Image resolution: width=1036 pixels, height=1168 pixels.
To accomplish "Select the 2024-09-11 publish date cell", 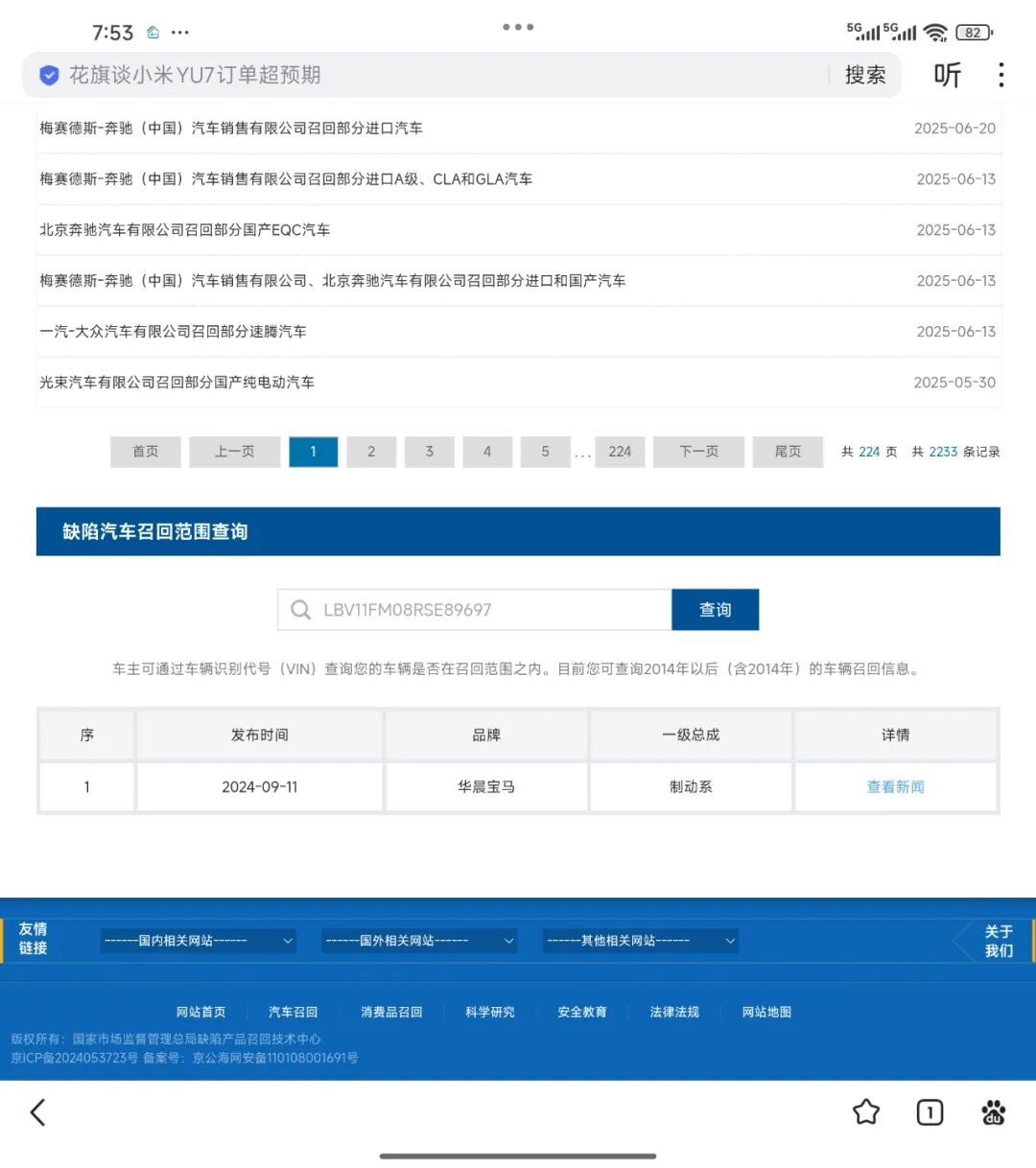I will click(x=260, y=787).
